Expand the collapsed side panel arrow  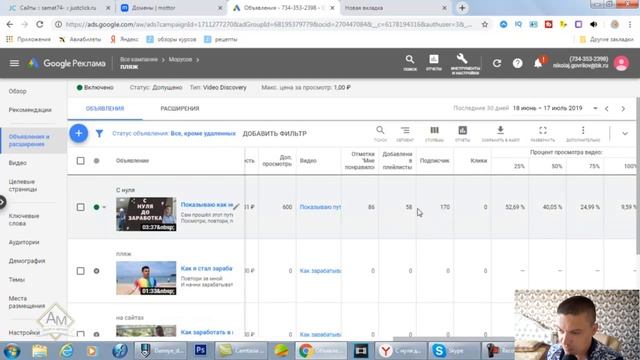pyautogui.click(x=2, y=202)
